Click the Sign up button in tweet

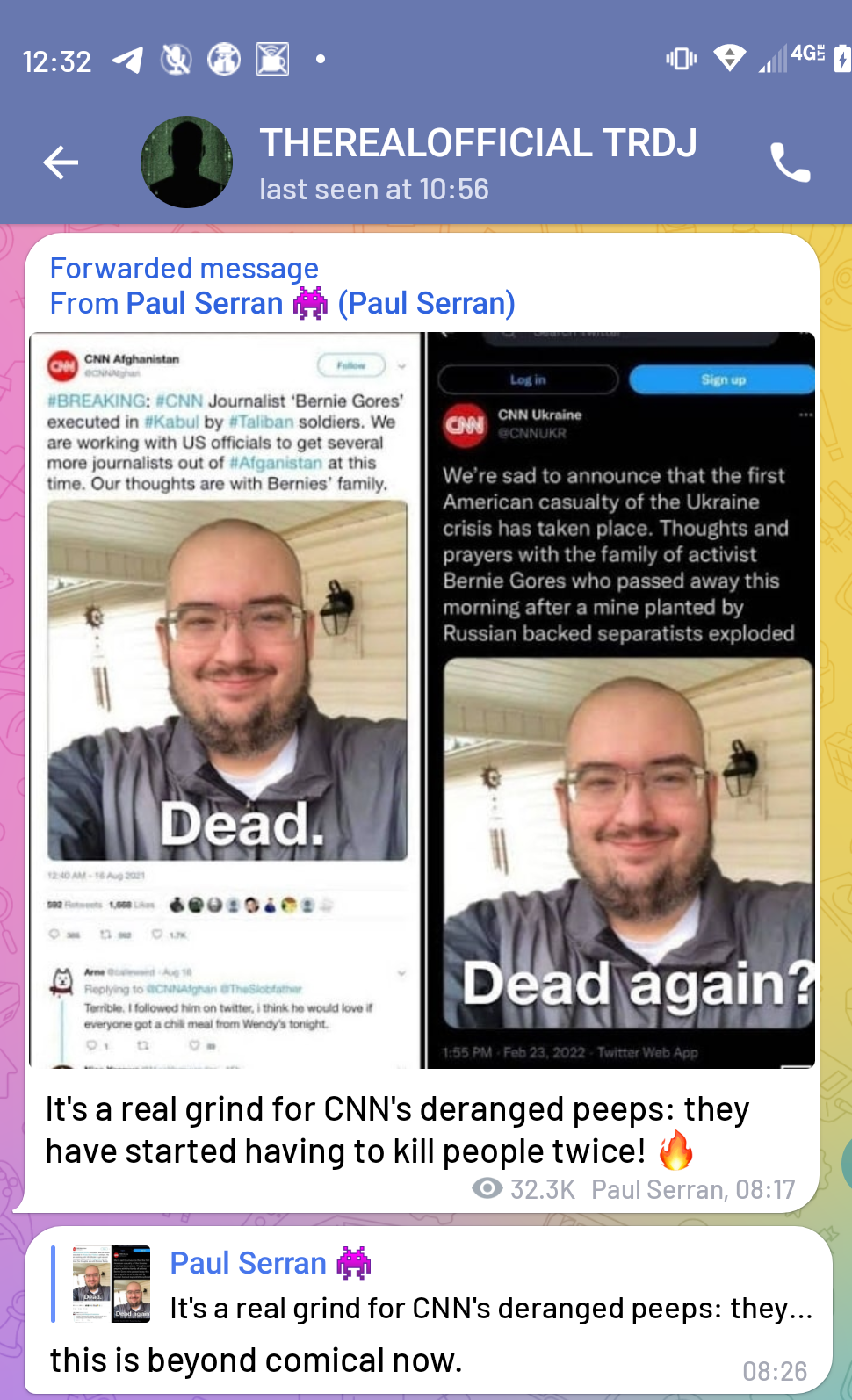(722, 379)
